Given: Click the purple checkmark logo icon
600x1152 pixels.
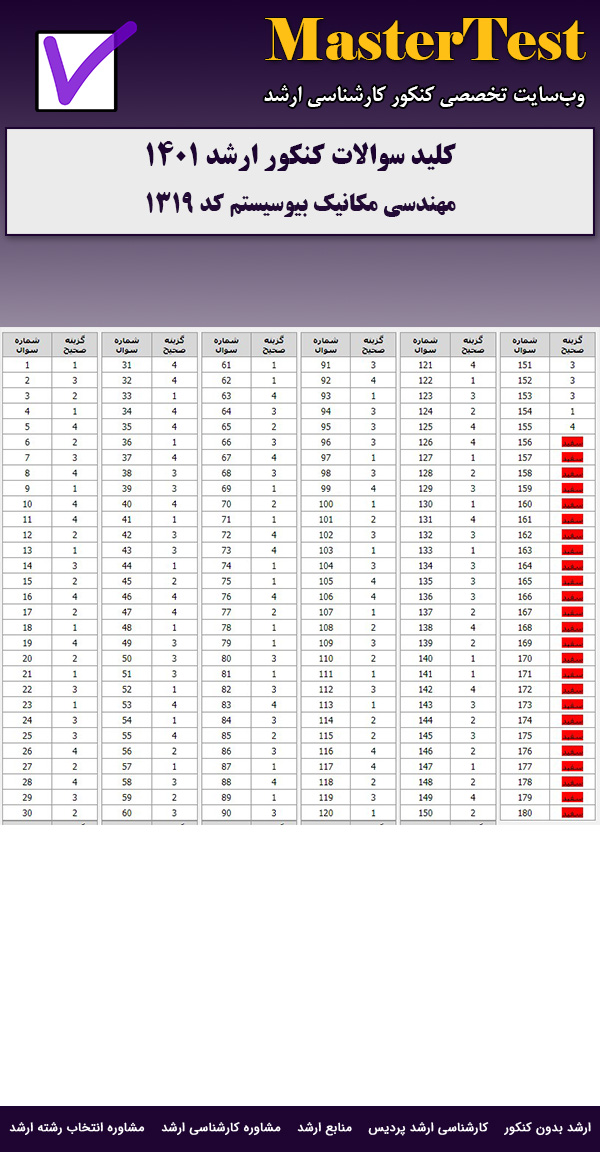Looking at the screenshot, I should click(78, 70).
